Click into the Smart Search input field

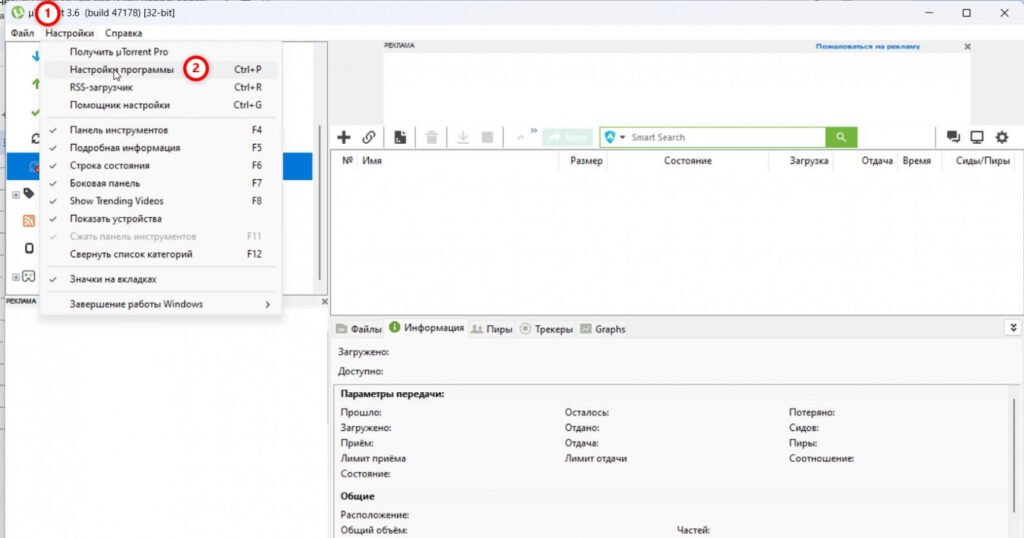pyautogui.click(x=726, y=137)
